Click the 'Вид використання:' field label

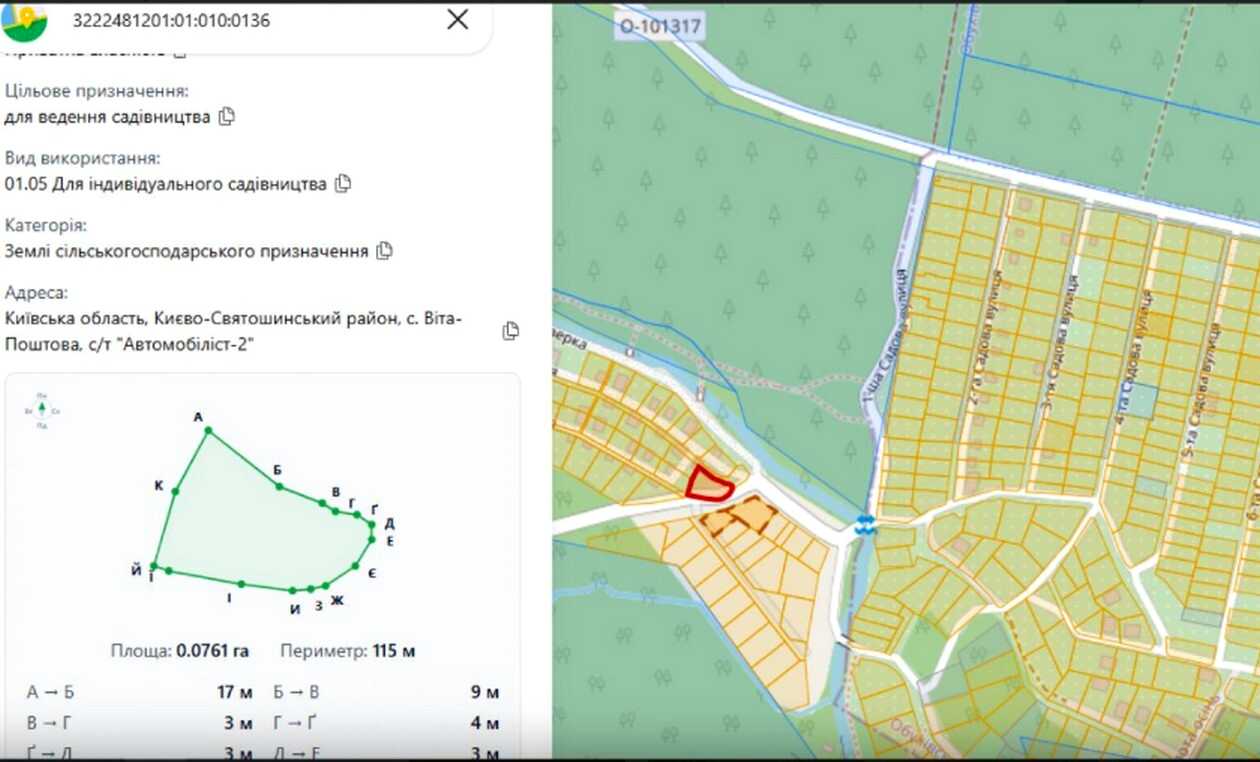[x=82, y=158]
